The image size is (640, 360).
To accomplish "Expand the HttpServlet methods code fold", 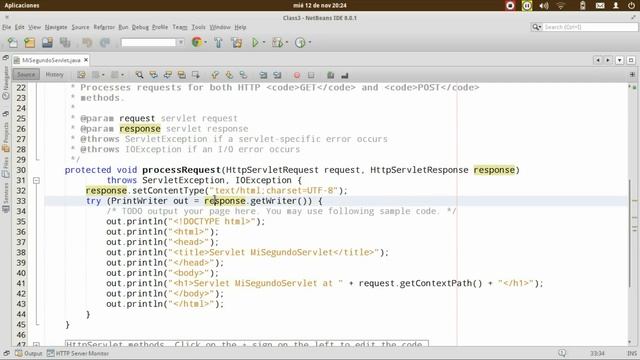I will point(36,345).
